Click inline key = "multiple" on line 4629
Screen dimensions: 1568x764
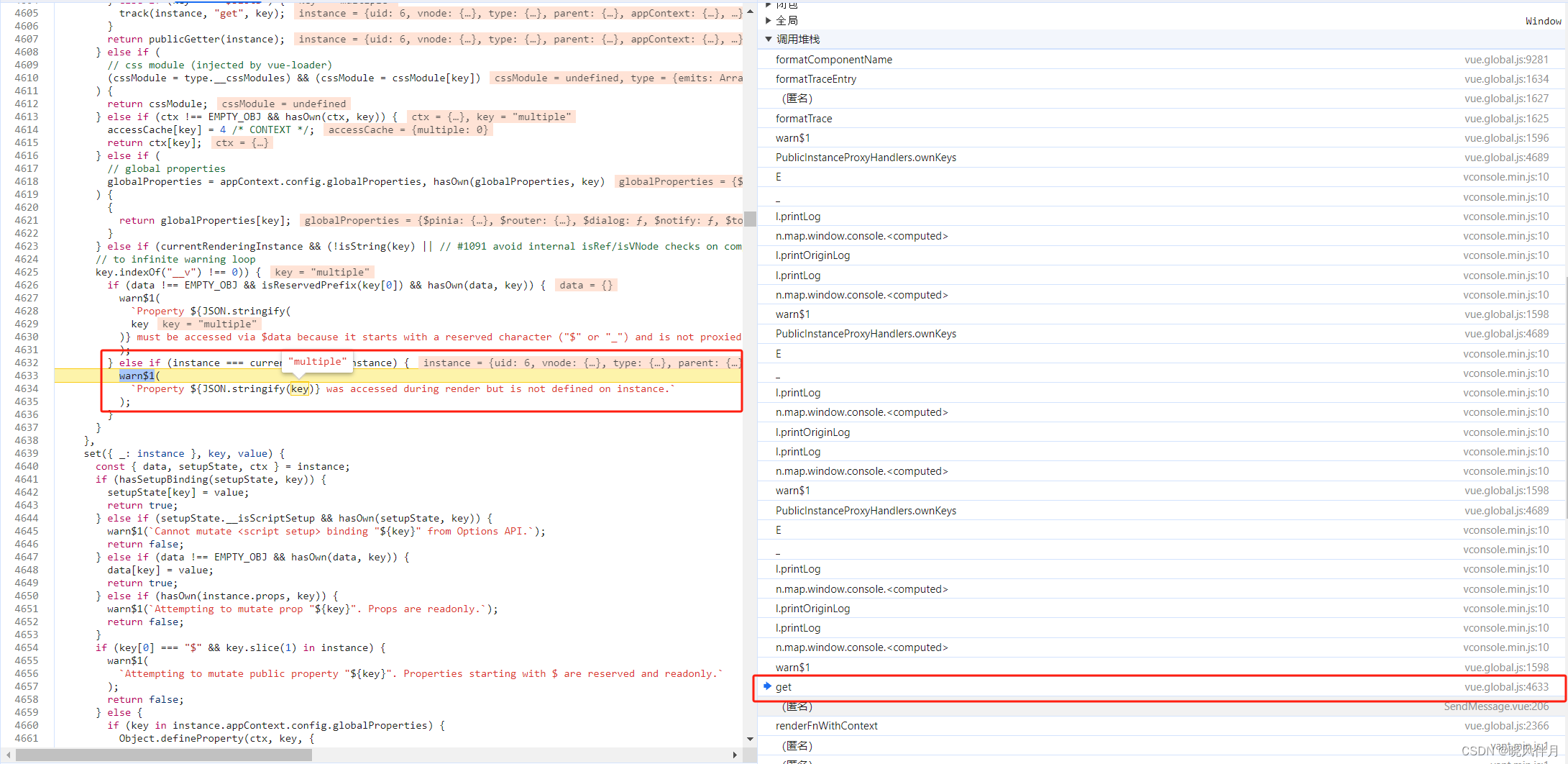click(x=209, y=324)
